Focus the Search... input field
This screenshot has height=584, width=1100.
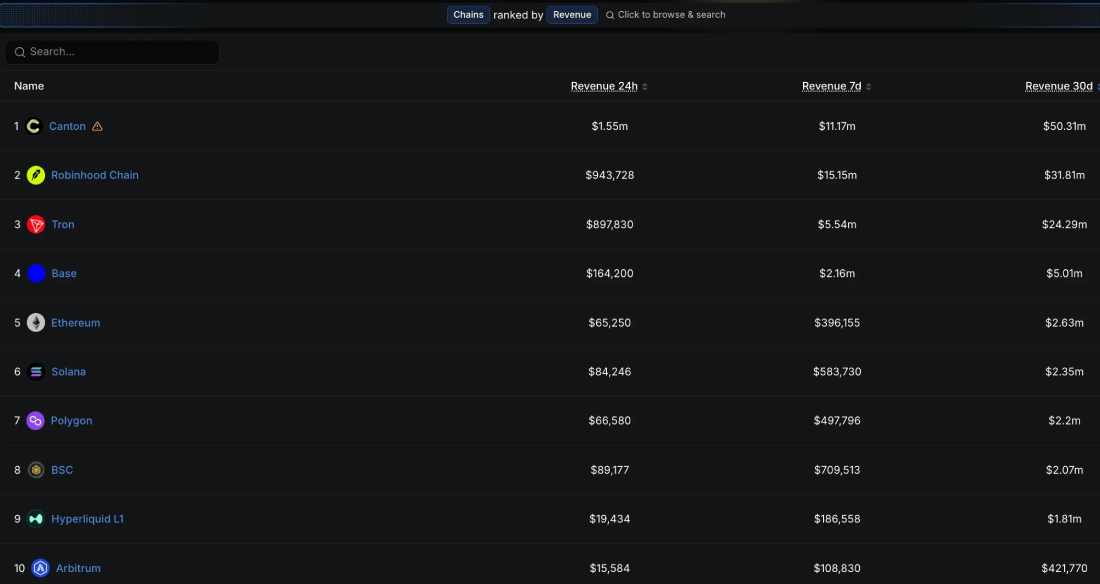112,52
